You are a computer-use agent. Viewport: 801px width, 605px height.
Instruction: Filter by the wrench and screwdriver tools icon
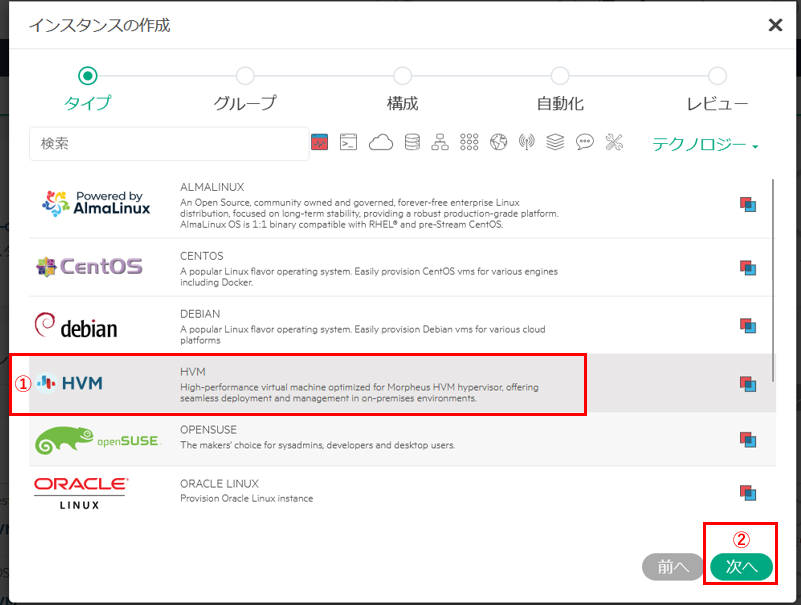614,142
